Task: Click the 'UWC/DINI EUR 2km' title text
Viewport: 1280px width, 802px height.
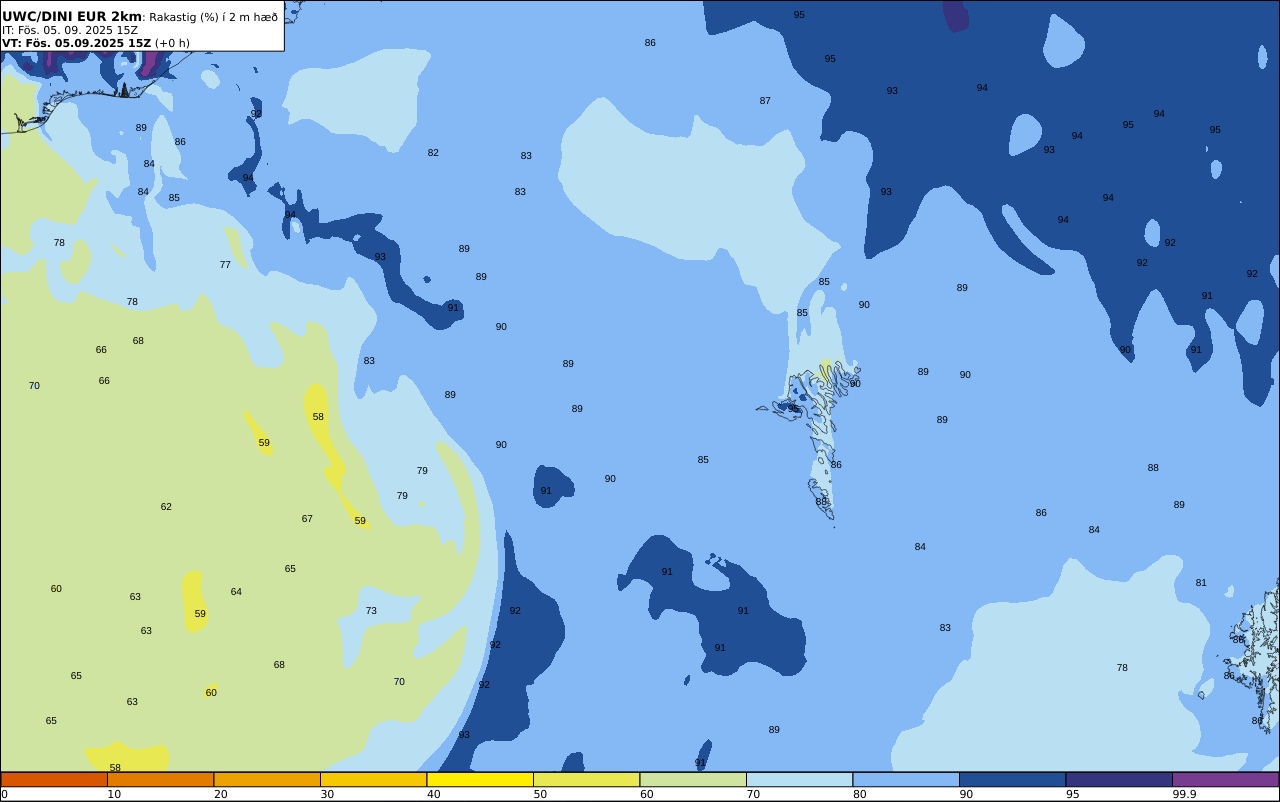Action: pos(72,16)
